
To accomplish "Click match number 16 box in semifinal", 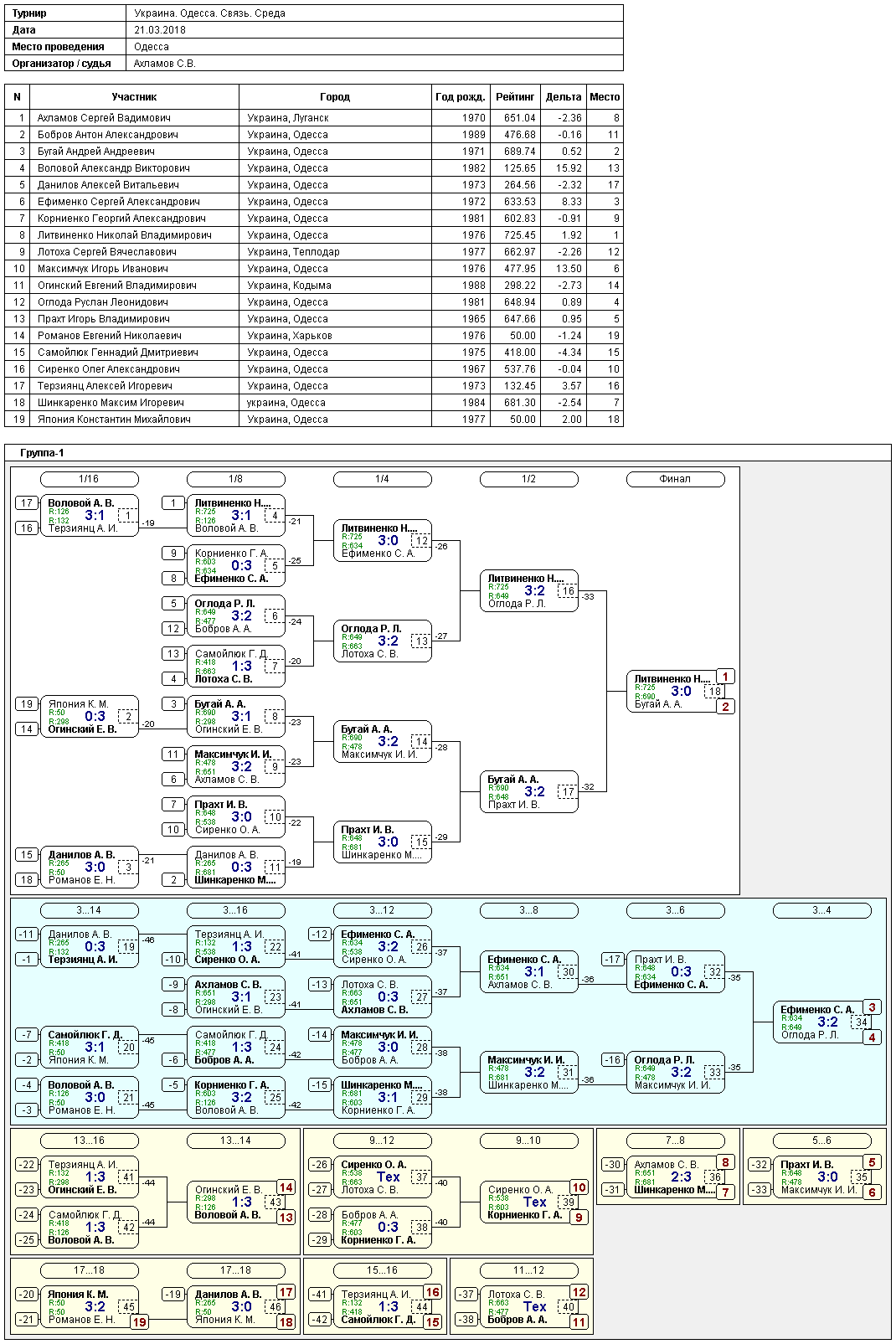I will (568, 591).
